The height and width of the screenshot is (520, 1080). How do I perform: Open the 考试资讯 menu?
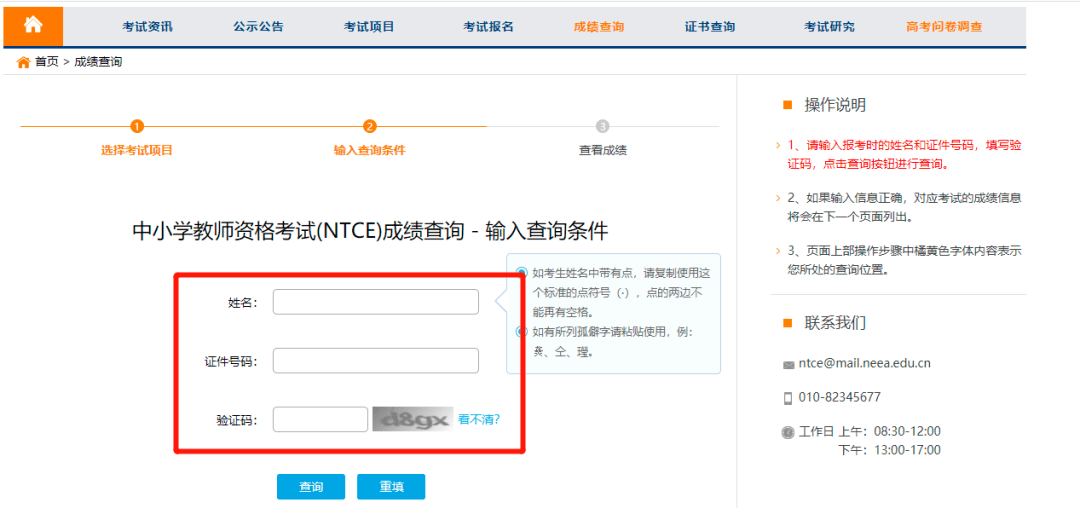click(x=147, y=27)
